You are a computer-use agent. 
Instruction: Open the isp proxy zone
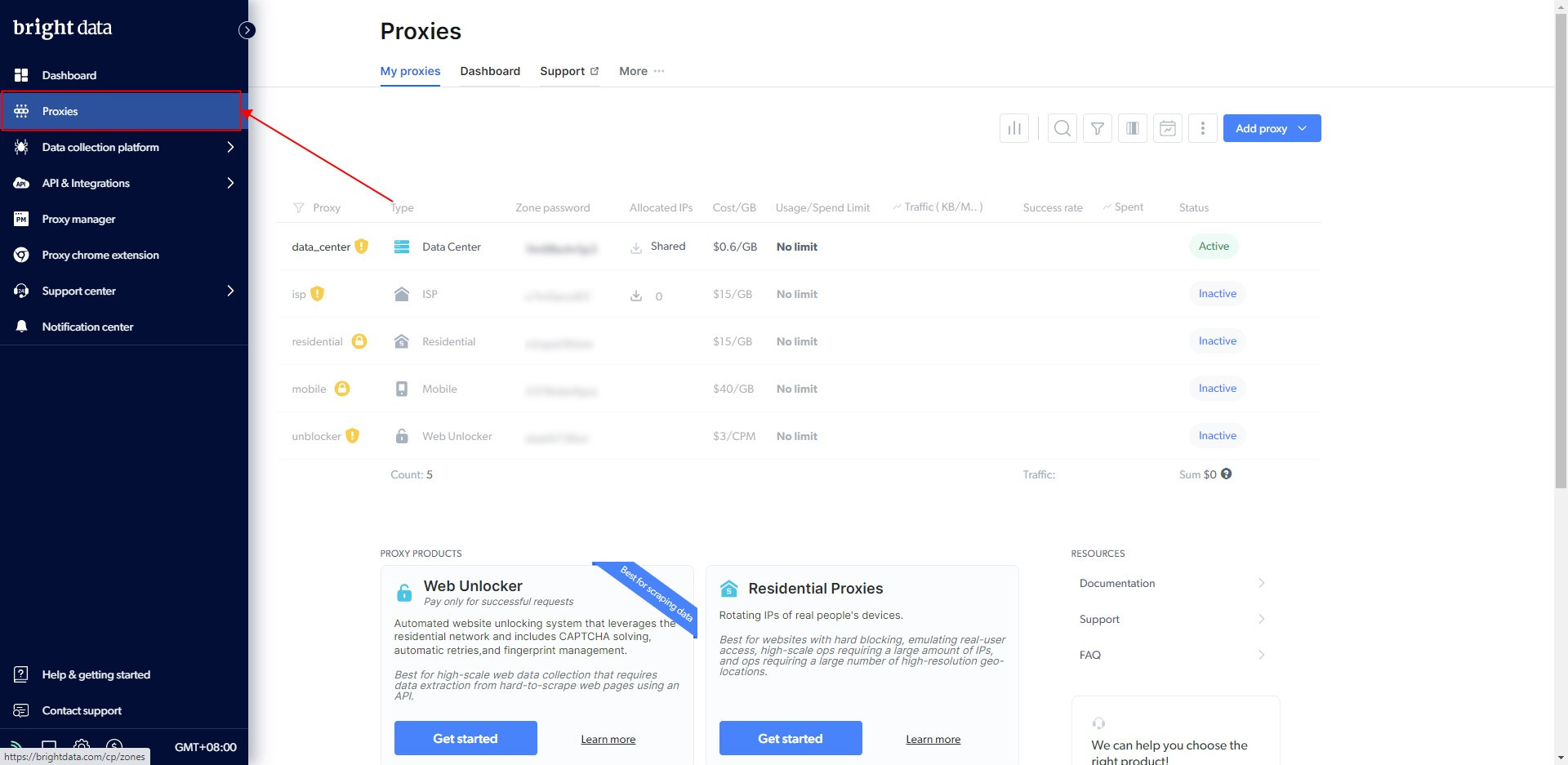[x=299, y=294]
